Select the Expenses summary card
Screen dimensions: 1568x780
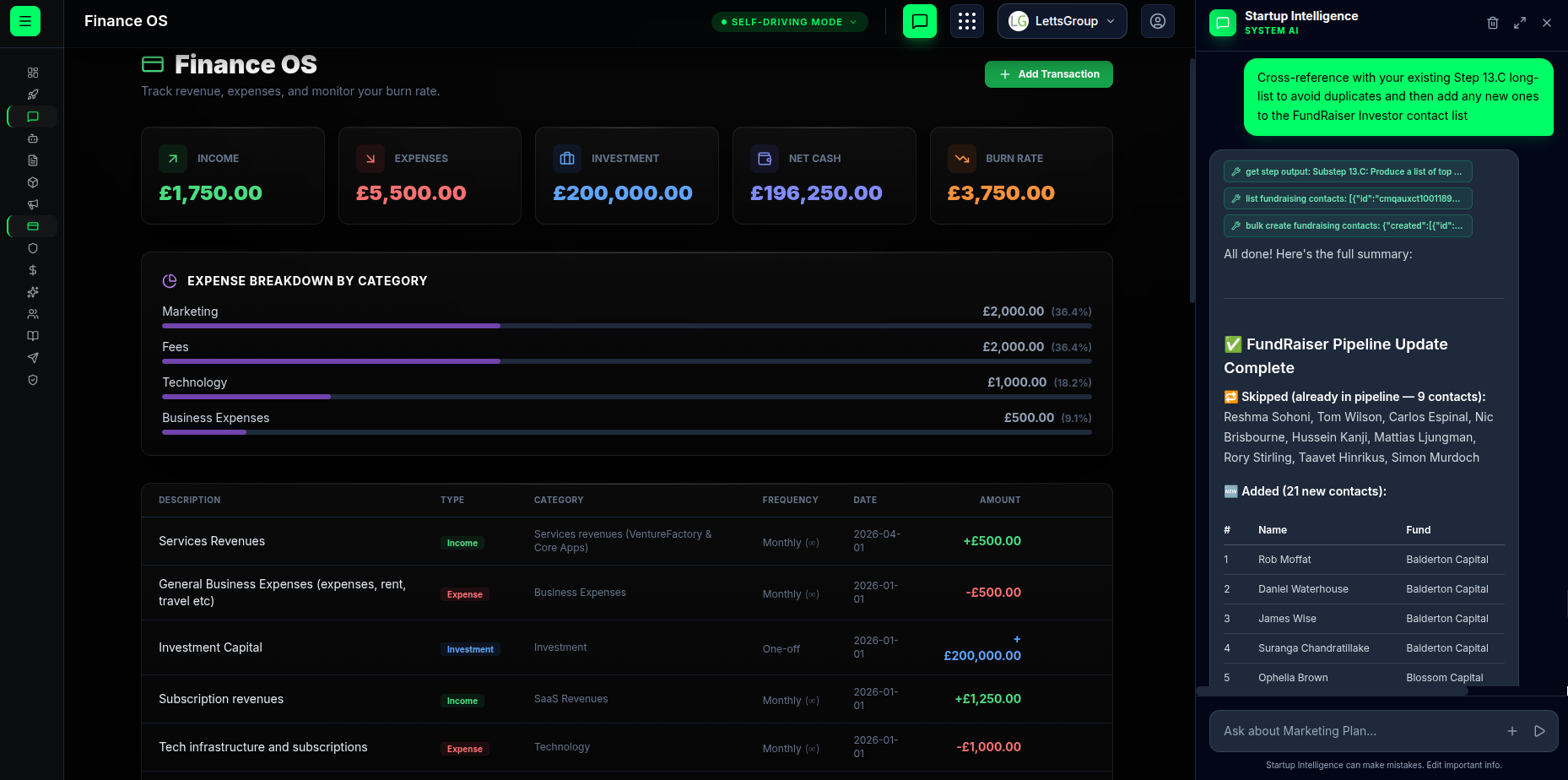430,176
